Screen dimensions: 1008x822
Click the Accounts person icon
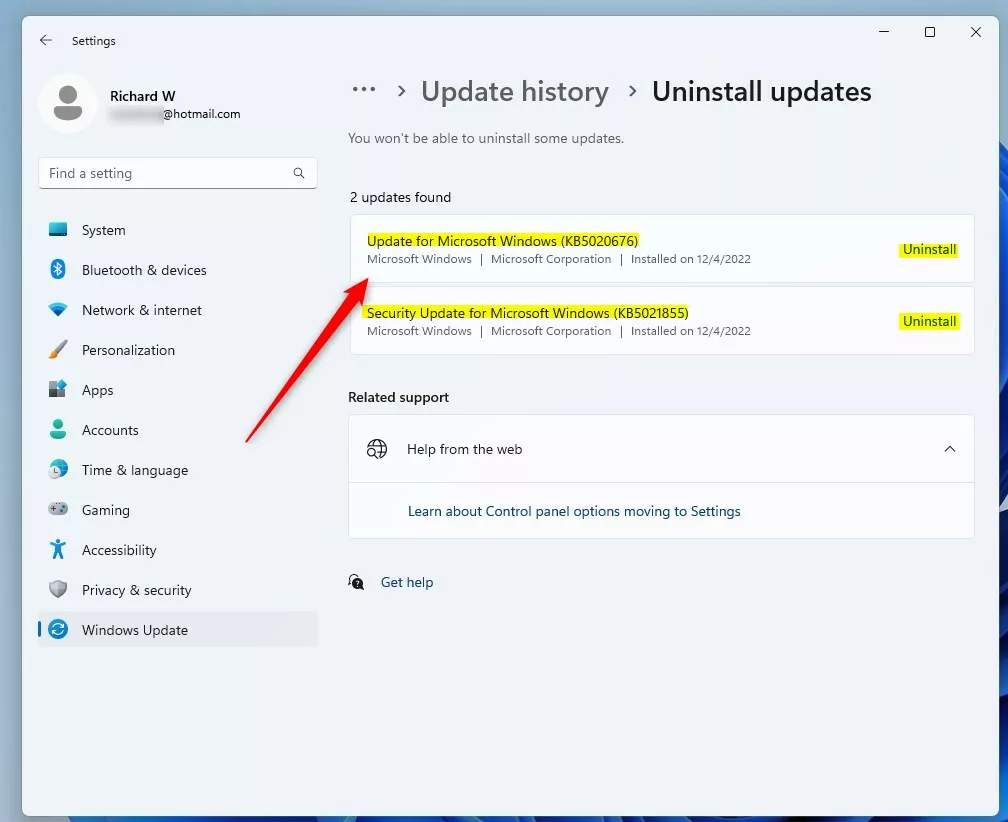coord(58,429)
